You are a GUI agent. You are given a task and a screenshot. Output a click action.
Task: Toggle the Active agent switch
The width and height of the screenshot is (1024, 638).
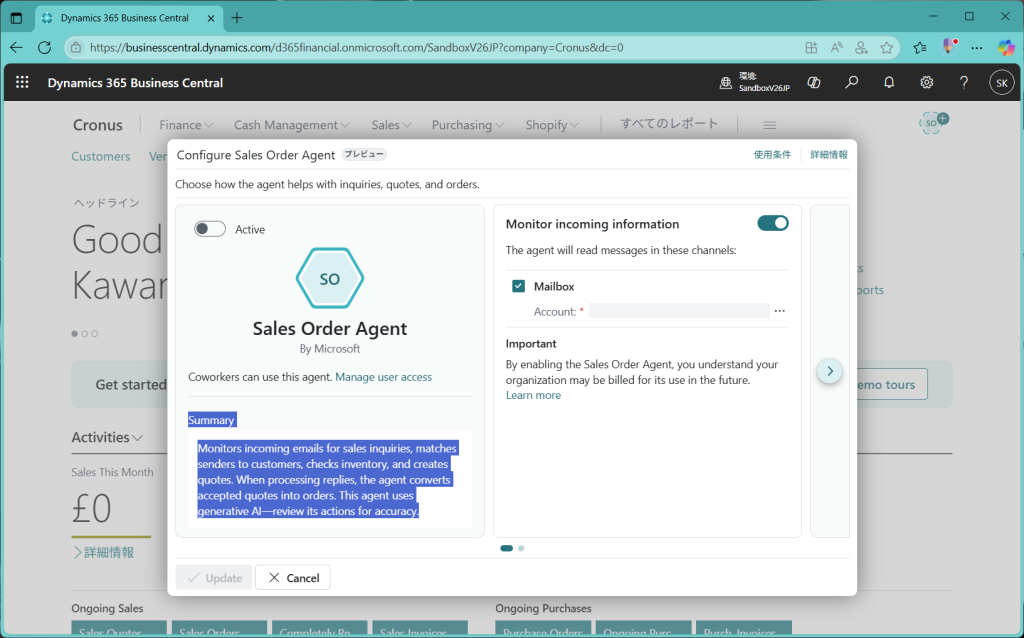[x=210, y=229]
